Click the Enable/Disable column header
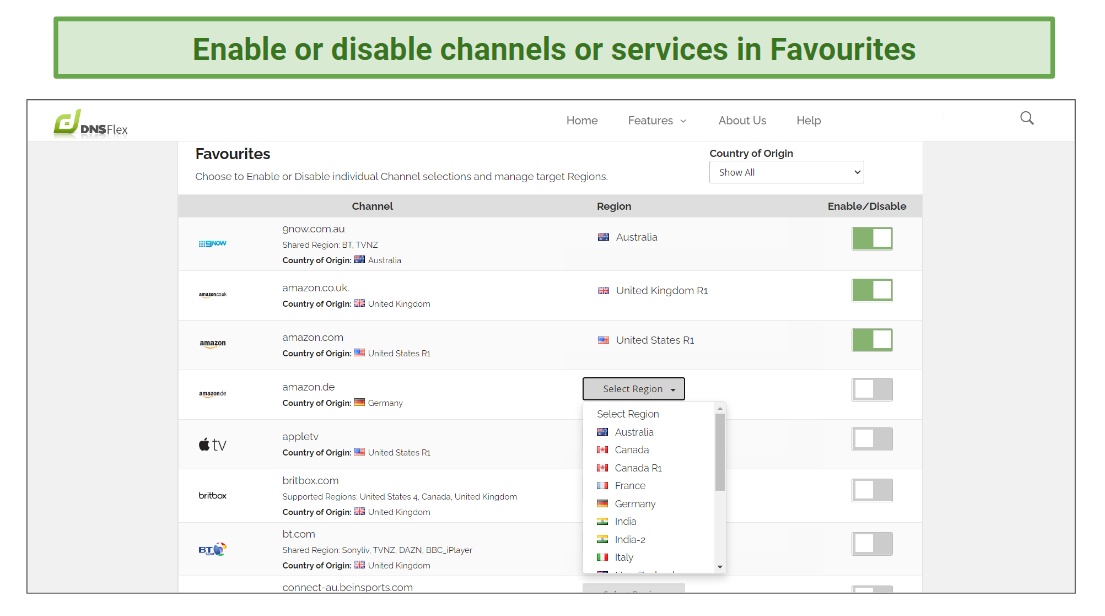Image resolution: width=1105 pixels, height=616 pixels. [866, 207]
